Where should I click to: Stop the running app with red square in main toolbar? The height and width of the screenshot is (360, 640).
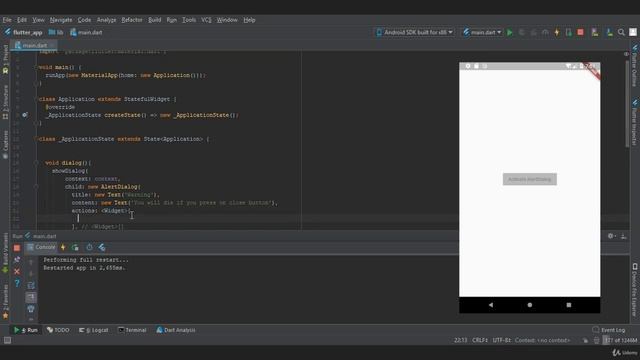[x=580, y=32]
